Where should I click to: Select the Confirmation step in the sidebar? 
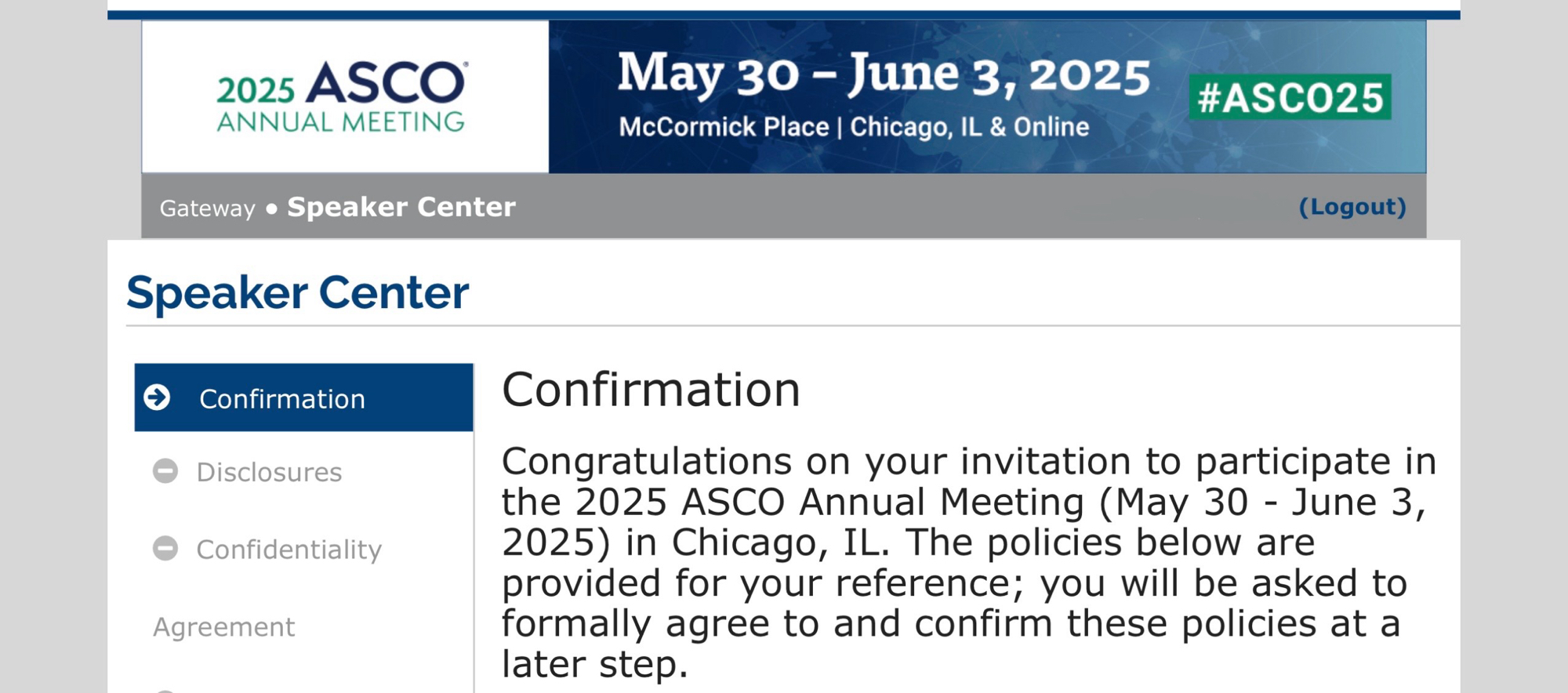coord(282,399)
